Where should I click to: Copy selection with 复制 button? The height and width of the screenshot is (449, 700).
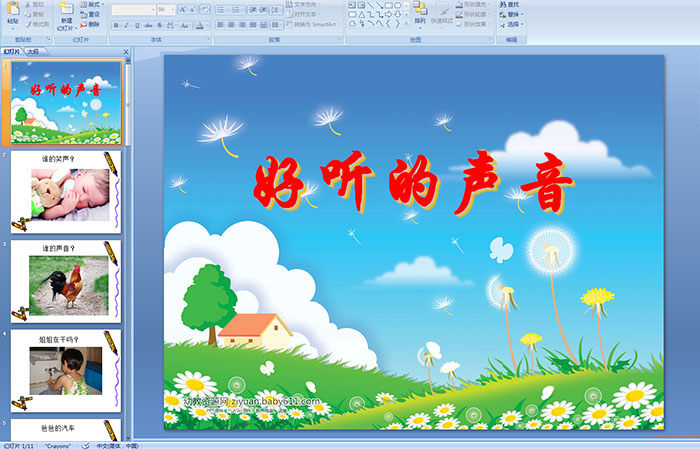(x=35, y=14)
